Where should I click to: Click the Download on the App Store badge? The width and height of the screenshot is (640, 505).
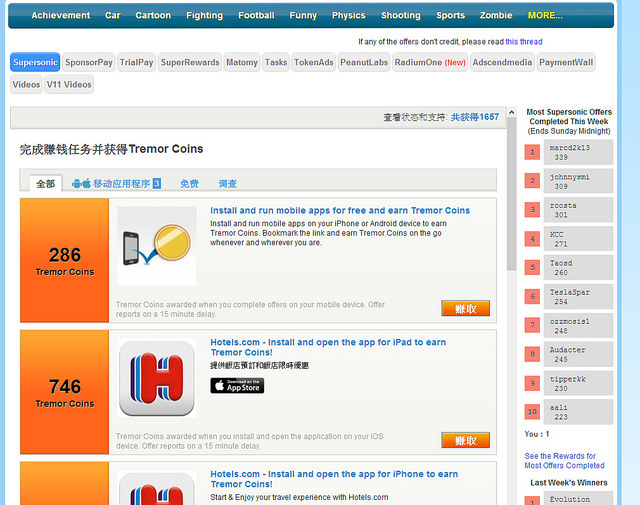237,385
